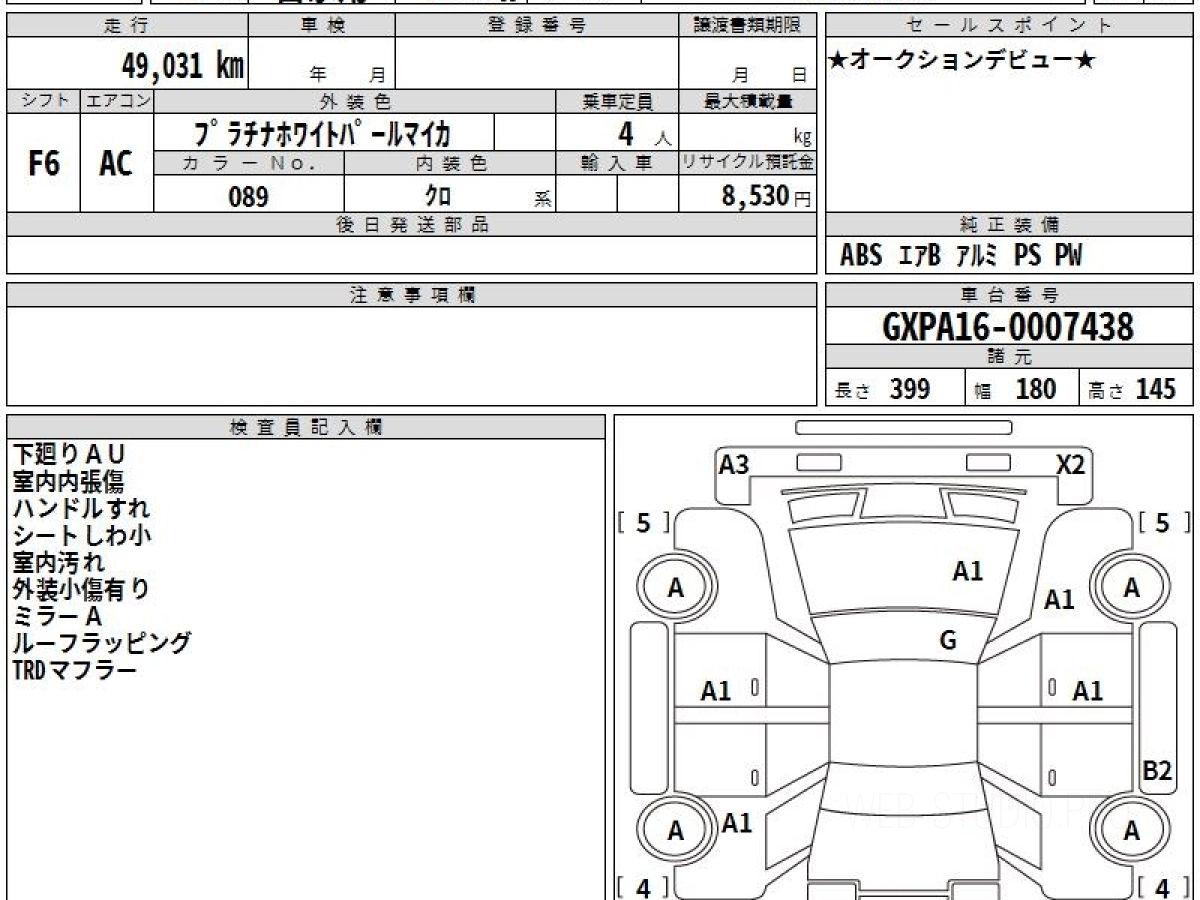Click the air conditioner value AC

point(116,163)
